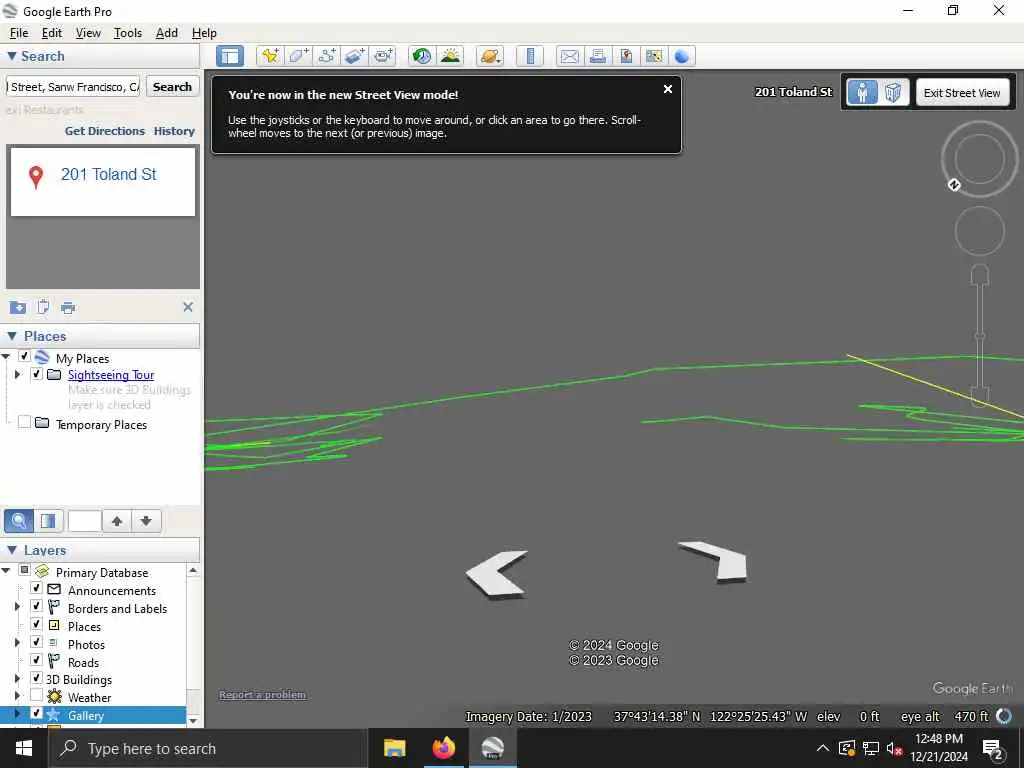The width and height of the screenshot is (1024, 768).
Task: Print search results with printer icon
Action: 68,308
